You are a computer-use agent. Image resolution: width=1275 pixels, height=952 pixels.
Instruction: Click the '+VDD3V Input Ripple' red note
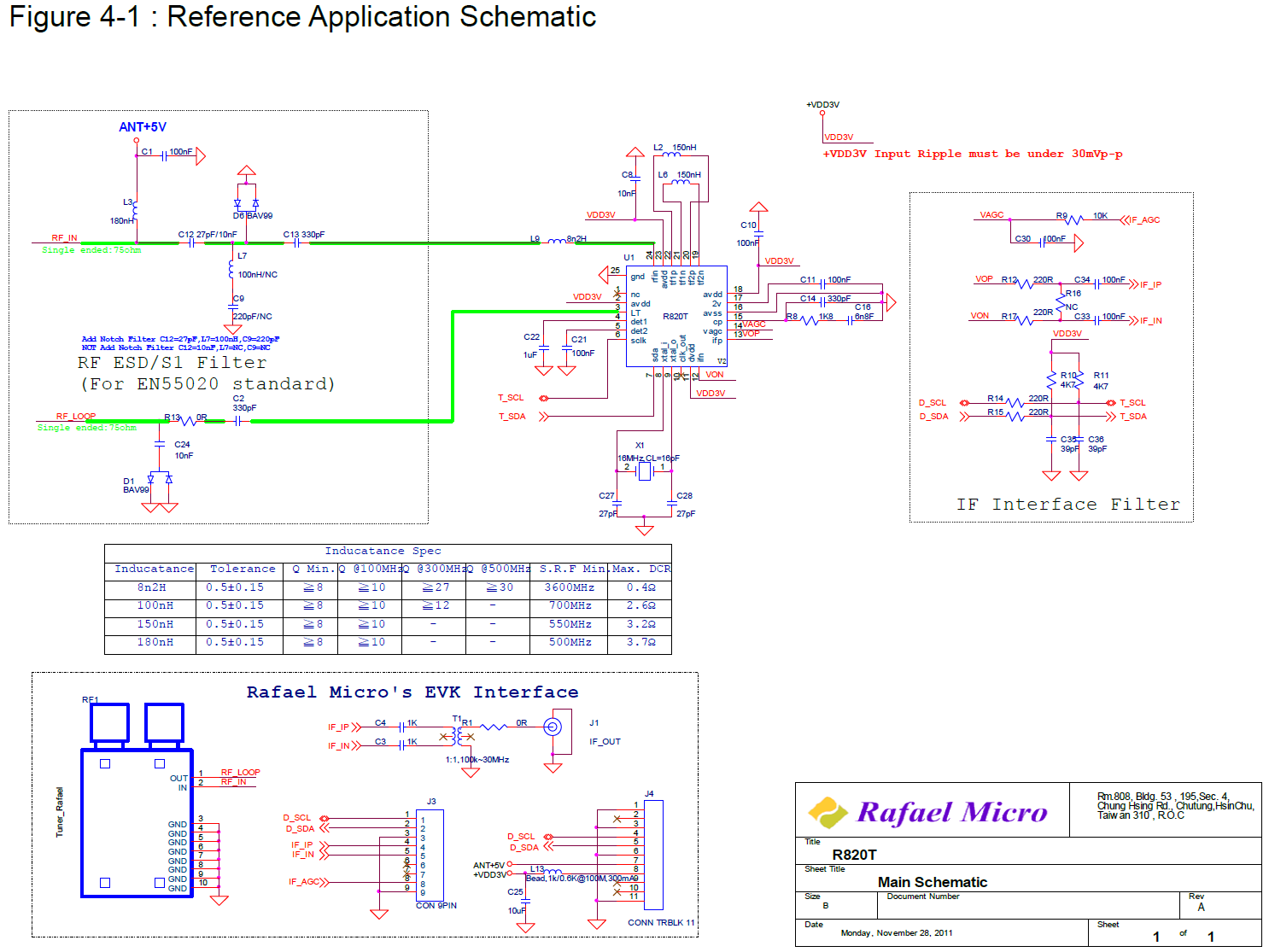972,155
